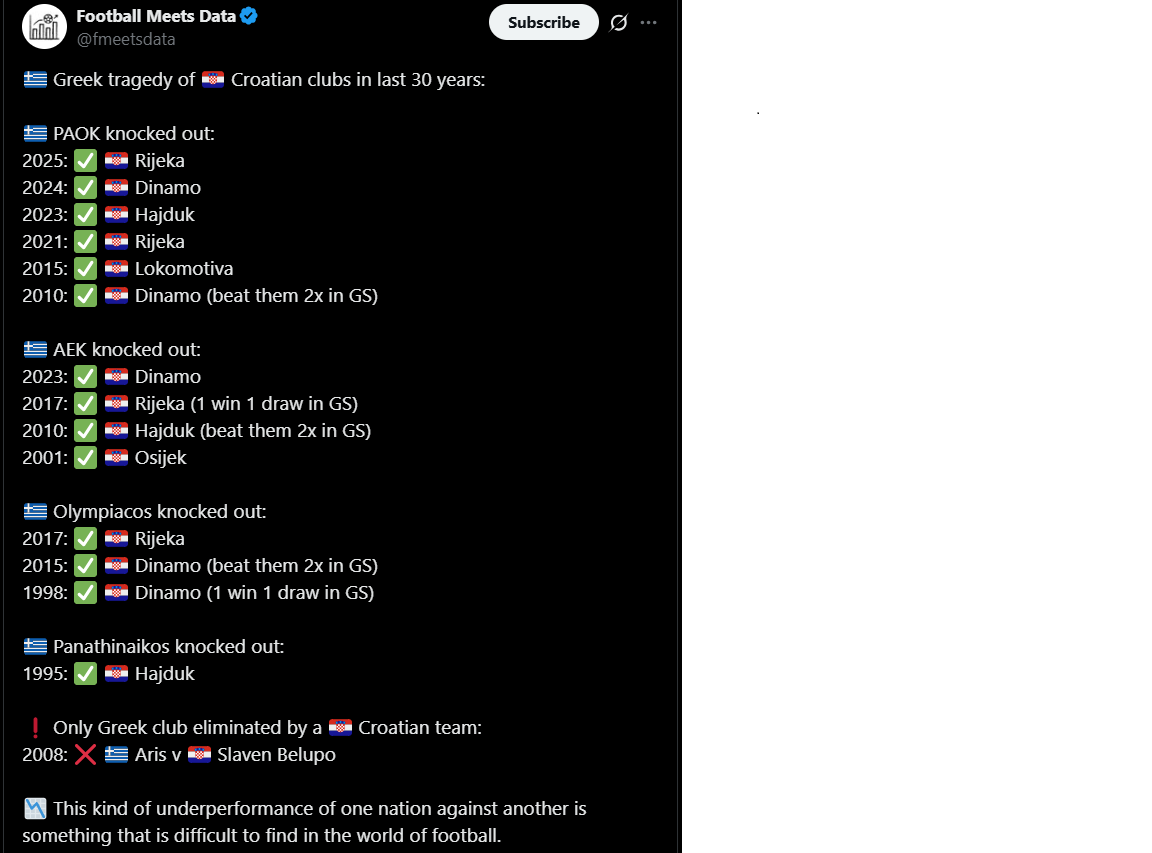This screenshot has width=1152, height=853.
Task: Click the checkmark beside 1995 Hajduk
Action: point(85,674)
